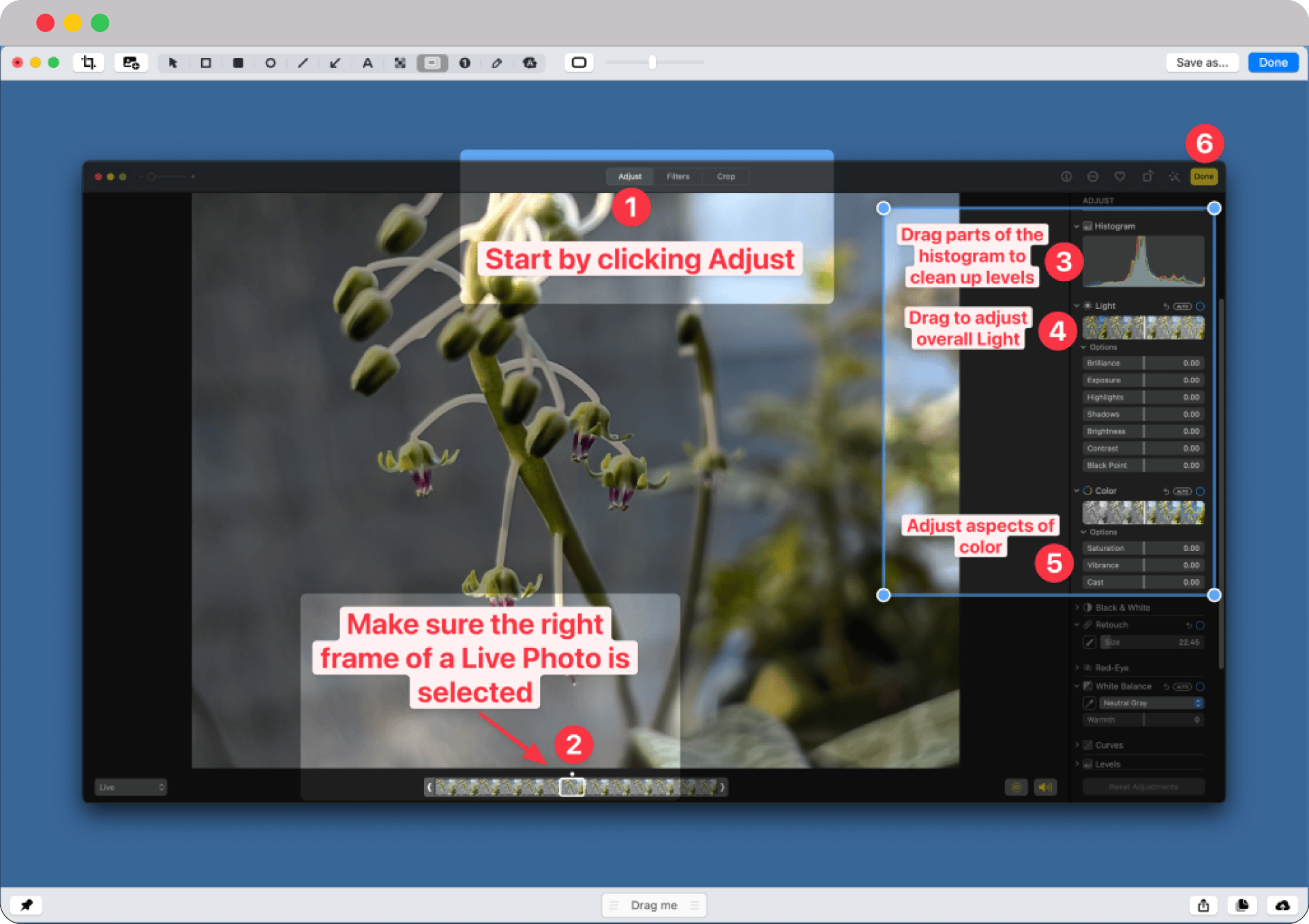Screen dimensions: 1309x924
Task: Select the Crop tool
Action: click(x=89, y=63)
